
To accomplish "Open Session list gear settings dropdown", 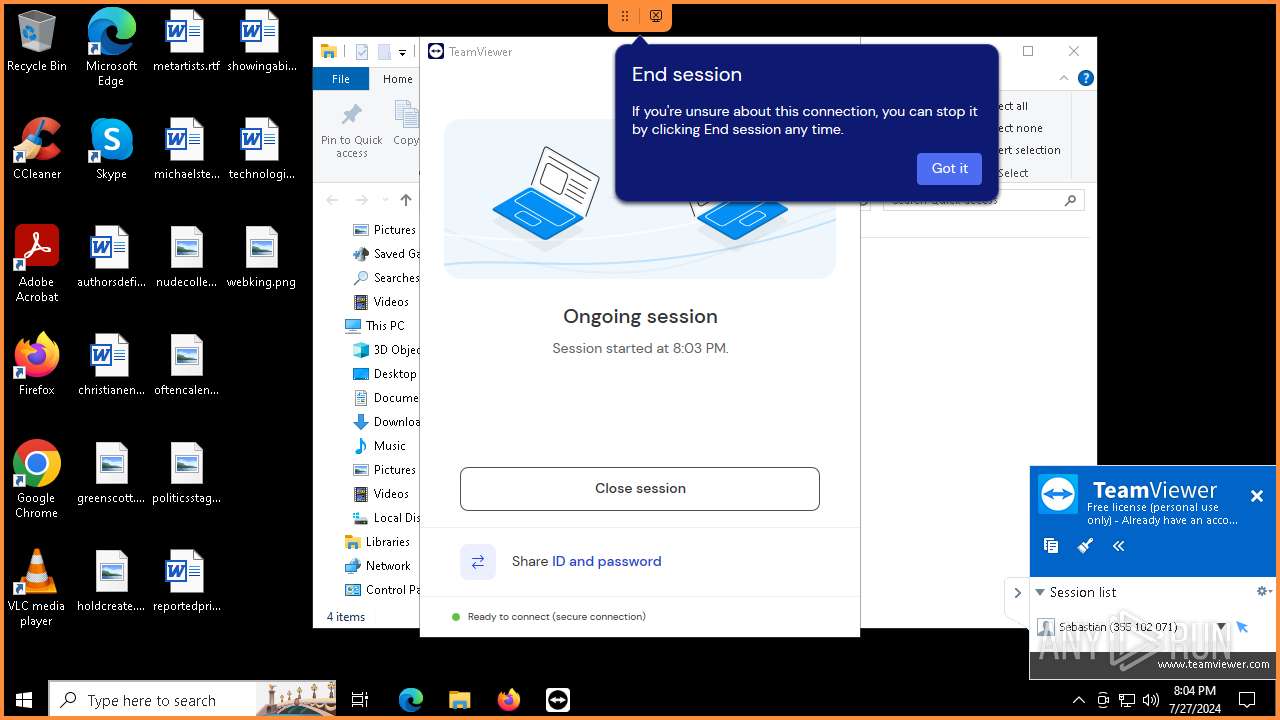I will click(1264, 592).
